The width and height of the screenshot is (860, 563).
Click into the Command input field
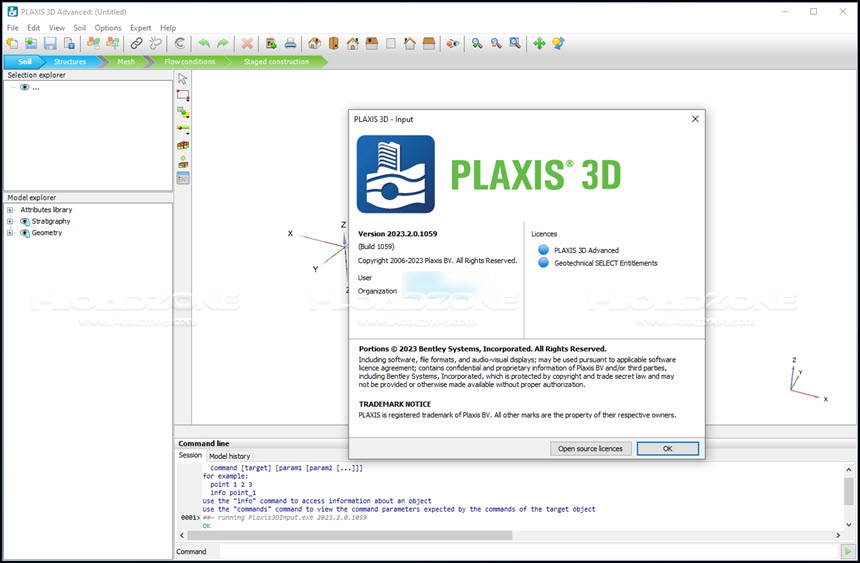click(x=529, y=551)
